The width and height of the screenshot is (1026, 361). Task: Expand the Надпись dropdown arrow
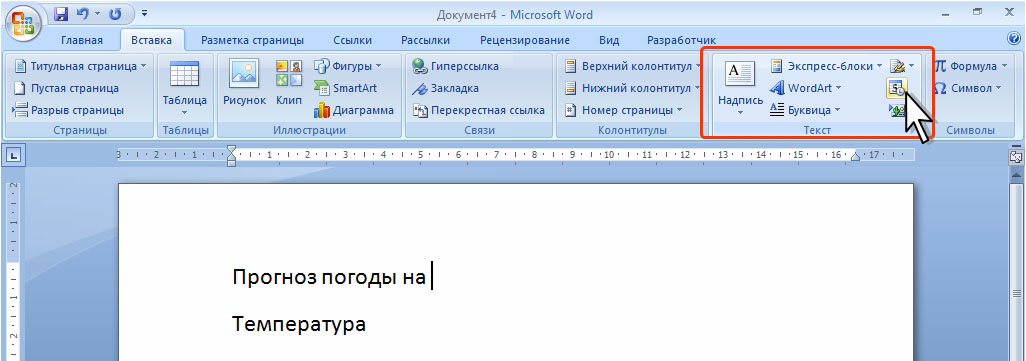[741, 112]
